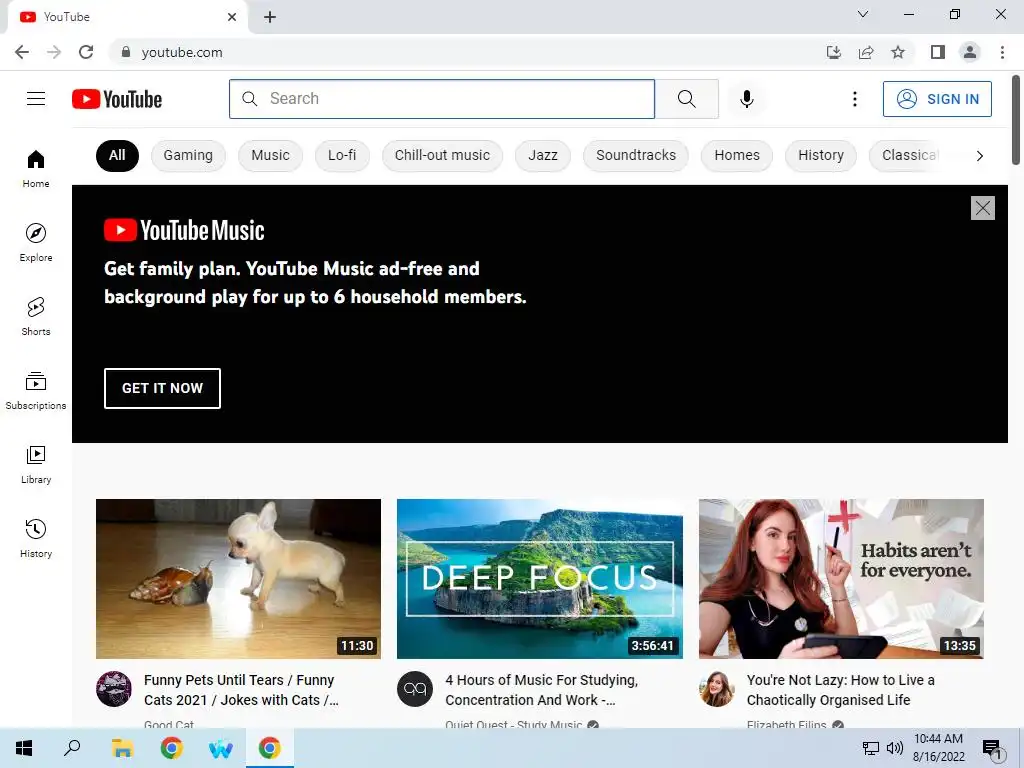This screenshot has width=1024, height=768.
Task: Click GET IT NOW button
Action: [x=162, y=388]
